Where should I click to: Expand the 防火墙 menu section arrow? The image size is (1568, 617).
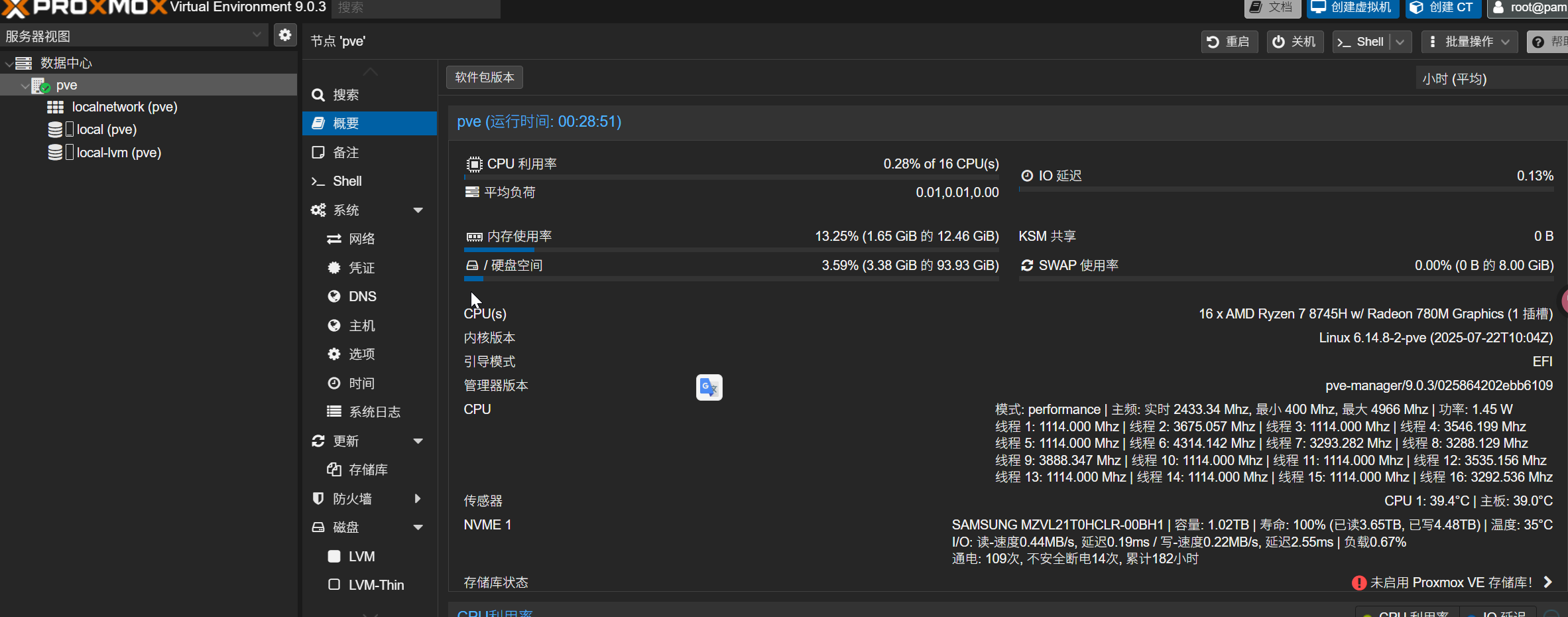[x=418, y=499]
